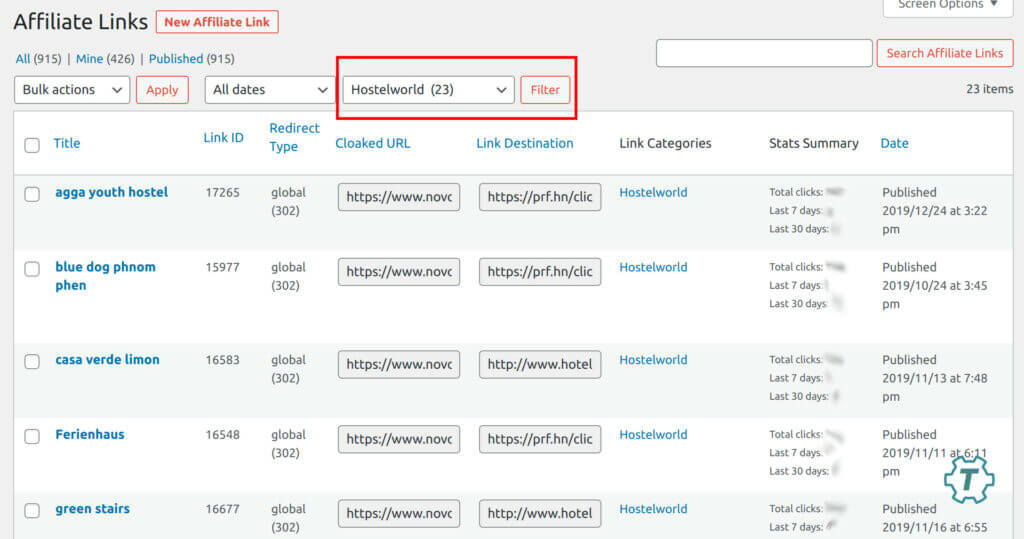Click the Affiliate Links page heading
The height and width of the screenshot is (539, 1024).
click(x=81, y=22)
